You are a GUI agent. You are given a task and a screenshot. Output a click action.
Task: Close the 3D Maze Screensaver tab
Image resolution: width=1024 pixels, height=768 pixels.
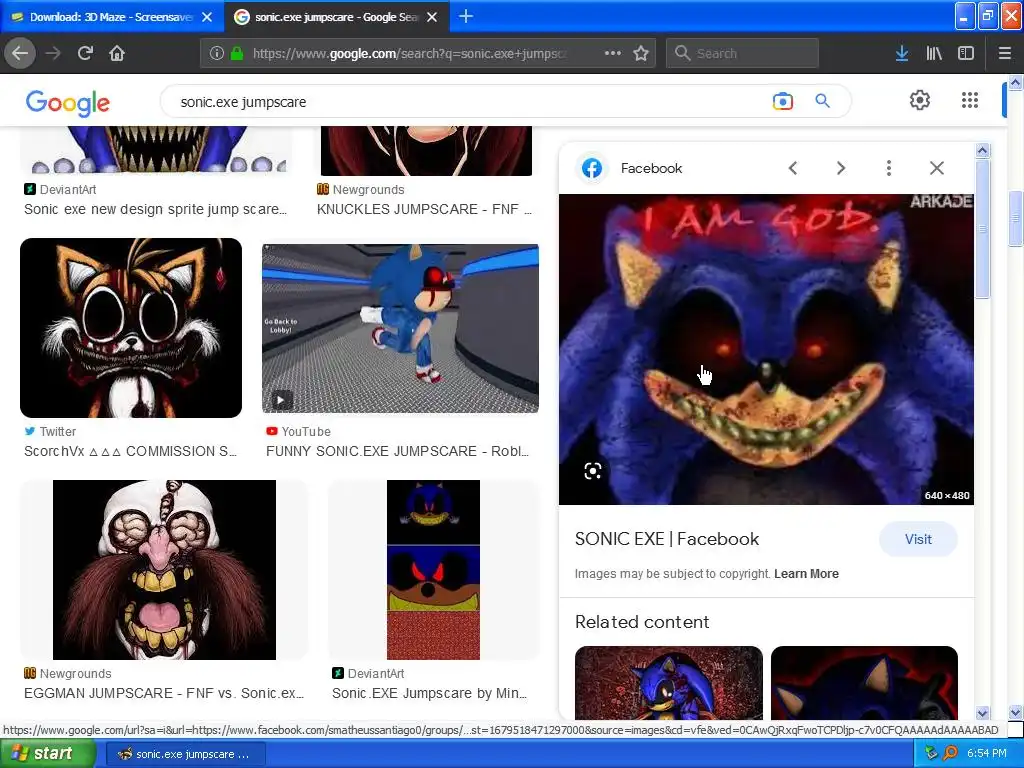click(x=207, y=17)
